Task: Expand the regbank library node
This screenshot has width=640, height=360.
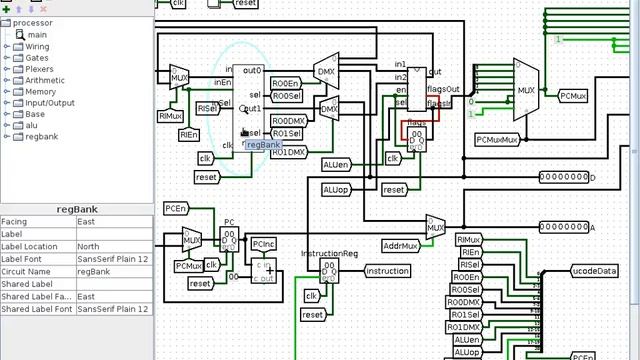Action: [7, 136]
